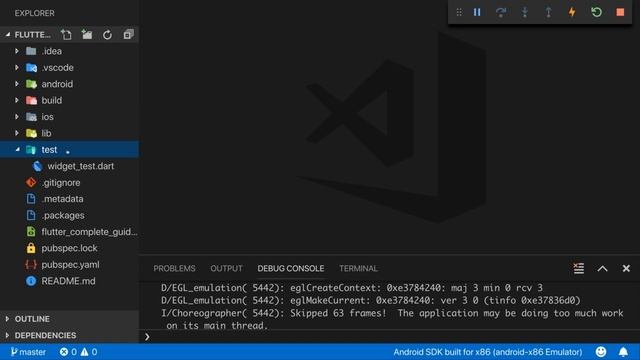Click the debug console input prompt
This screenshot has width=640, height=360.
(x=390, y=337)
